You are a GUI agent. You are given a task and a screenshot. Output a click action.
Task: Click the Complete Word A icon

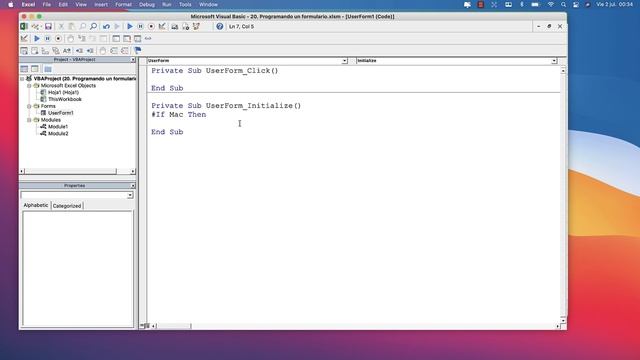click(x=67, y=51)
